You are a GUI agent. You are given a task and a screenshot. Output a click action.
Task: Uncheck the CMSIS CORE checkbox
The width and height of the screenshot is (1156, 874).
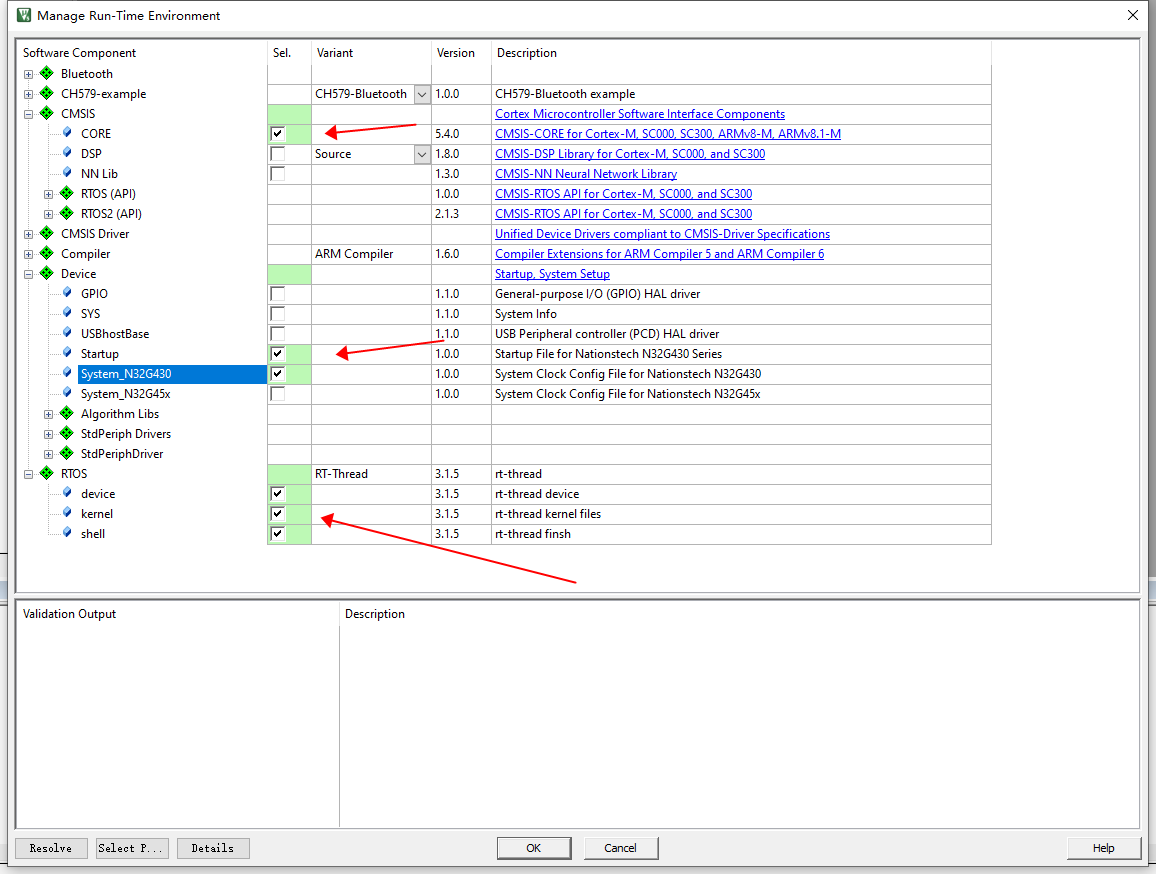click(278, 134)
